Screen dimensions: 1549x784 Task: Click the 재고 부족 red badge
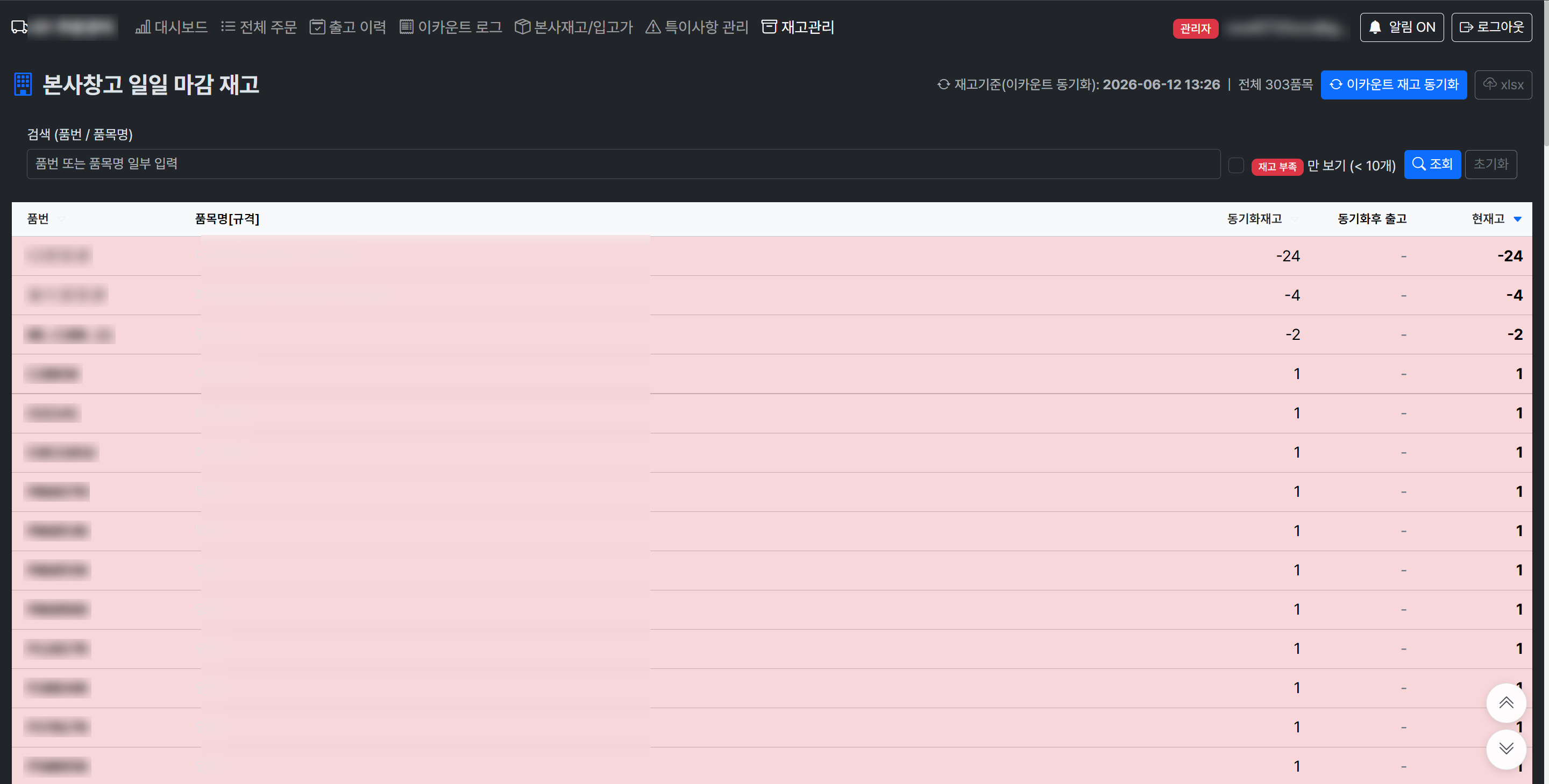(1277, 167)
